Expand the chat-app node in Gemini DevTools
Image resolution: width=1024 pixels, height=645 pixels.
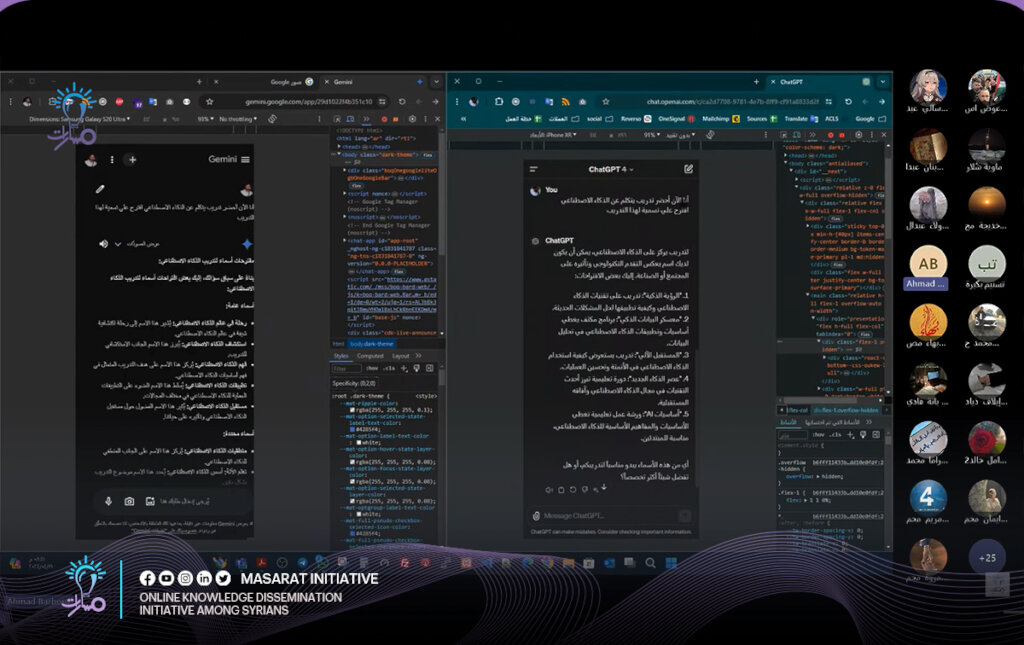345,241
